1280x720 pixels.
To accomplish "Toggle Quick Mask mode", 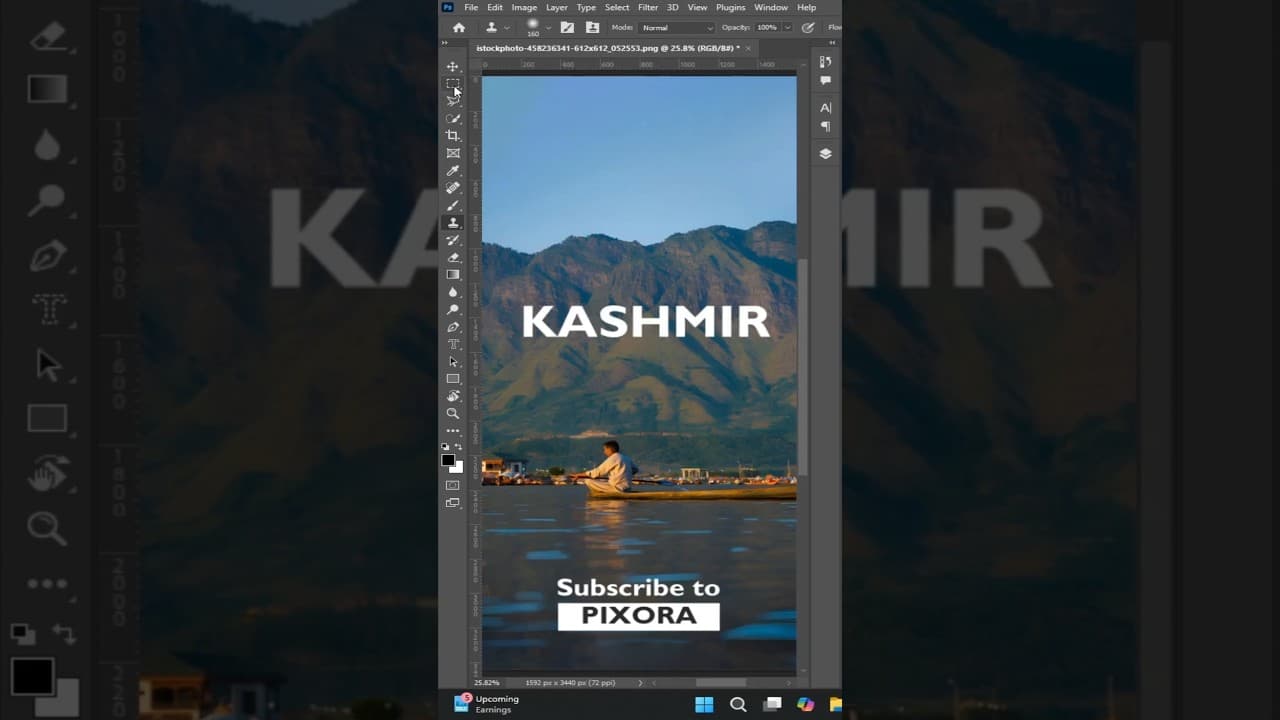I will pyautogui.click(x=453, y=485).
